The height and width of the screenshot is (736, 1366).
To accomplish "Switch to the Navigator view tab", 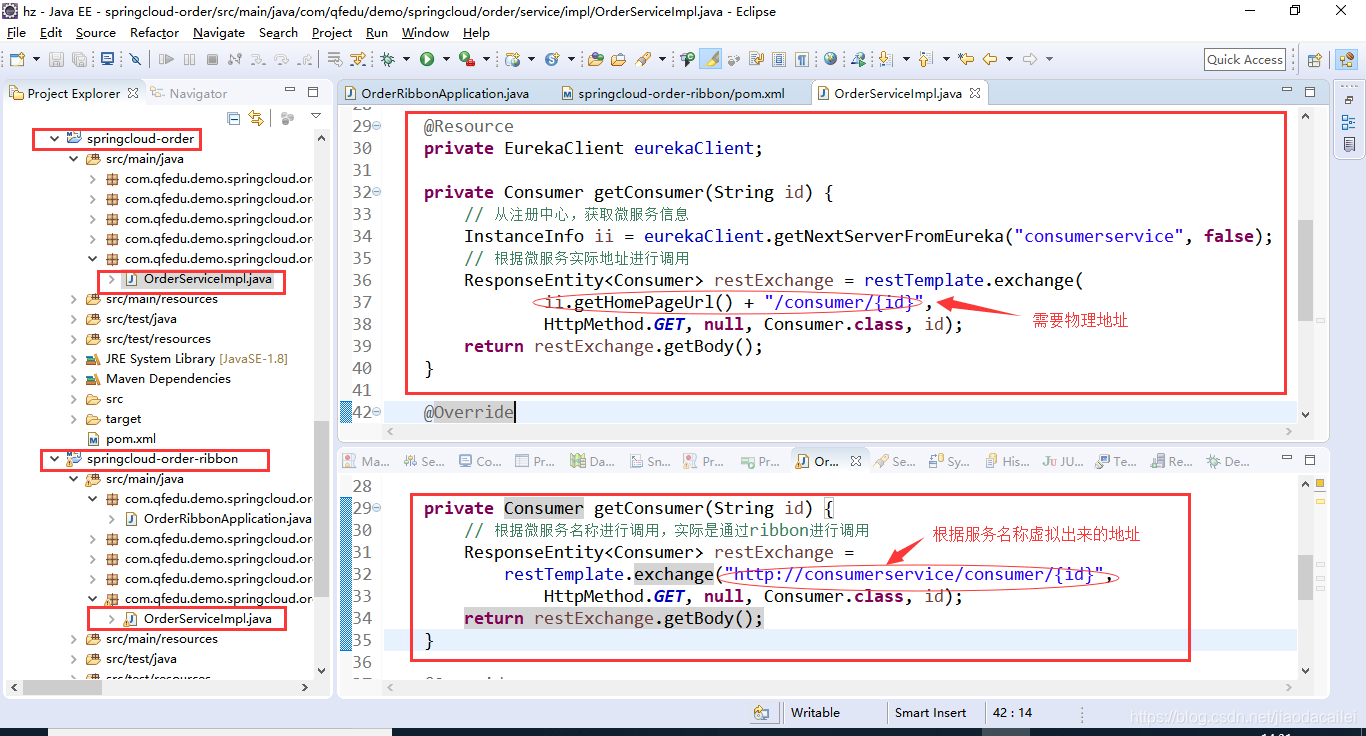I will tap(189, 93).
